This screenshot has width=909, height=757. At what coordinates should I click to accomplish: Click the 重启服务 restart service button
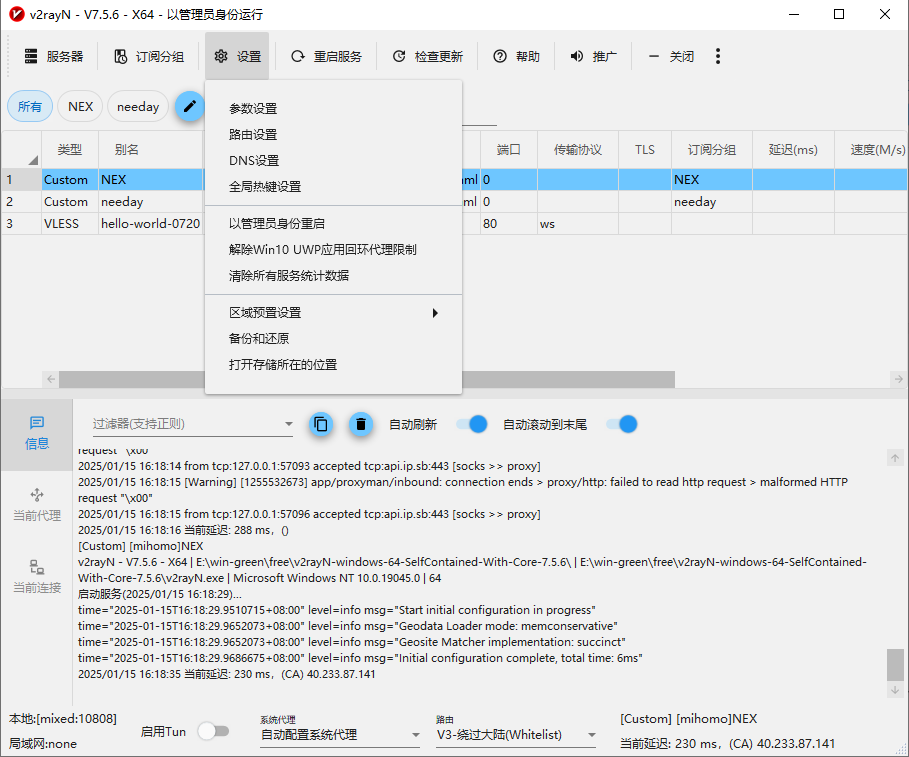coord(327,57)
